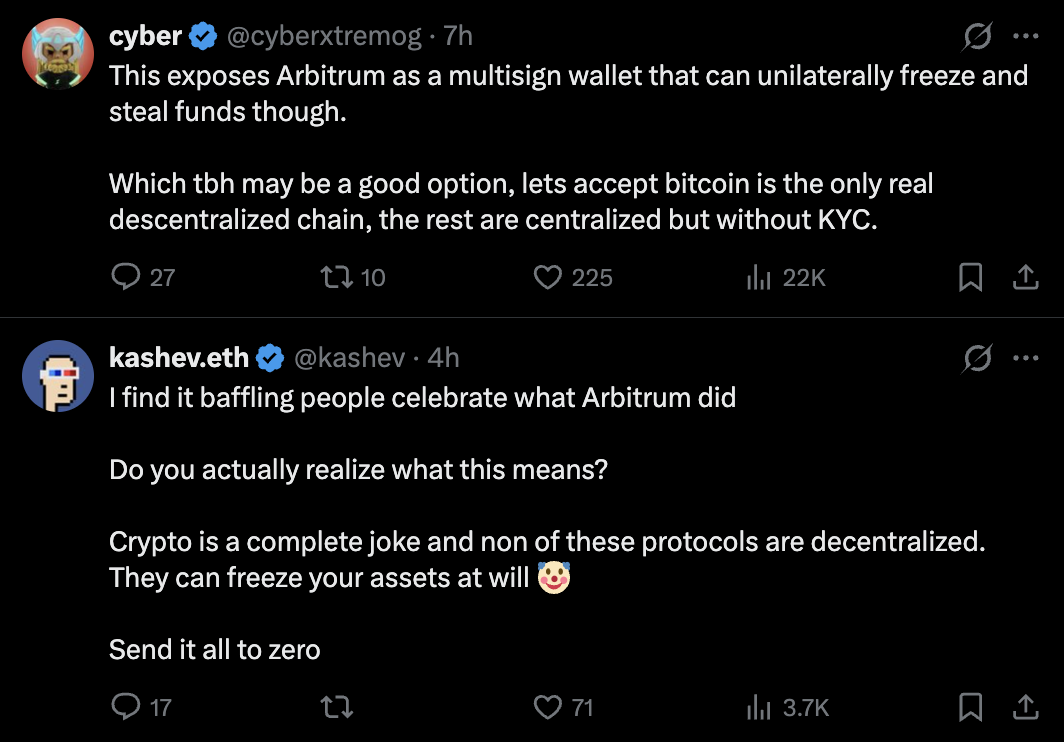Open Grok icon on kashev.eth's tweet
Image resolution: width=1064 pixels, height=742 pixels.
[977, 357]
